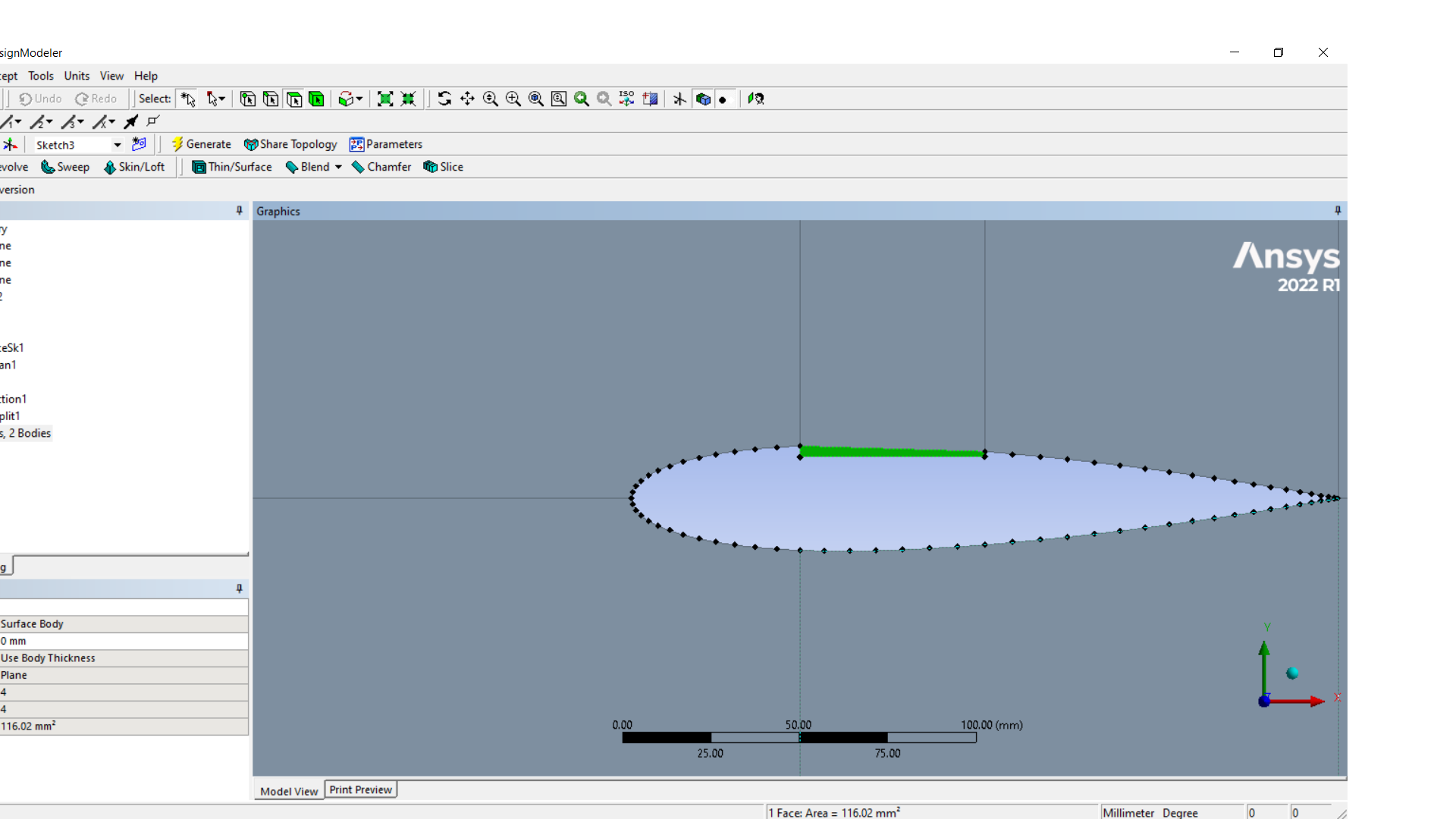1456x819 pixels.
Task: Choose the Skin/Loft feature
Action: click(134, 167)
